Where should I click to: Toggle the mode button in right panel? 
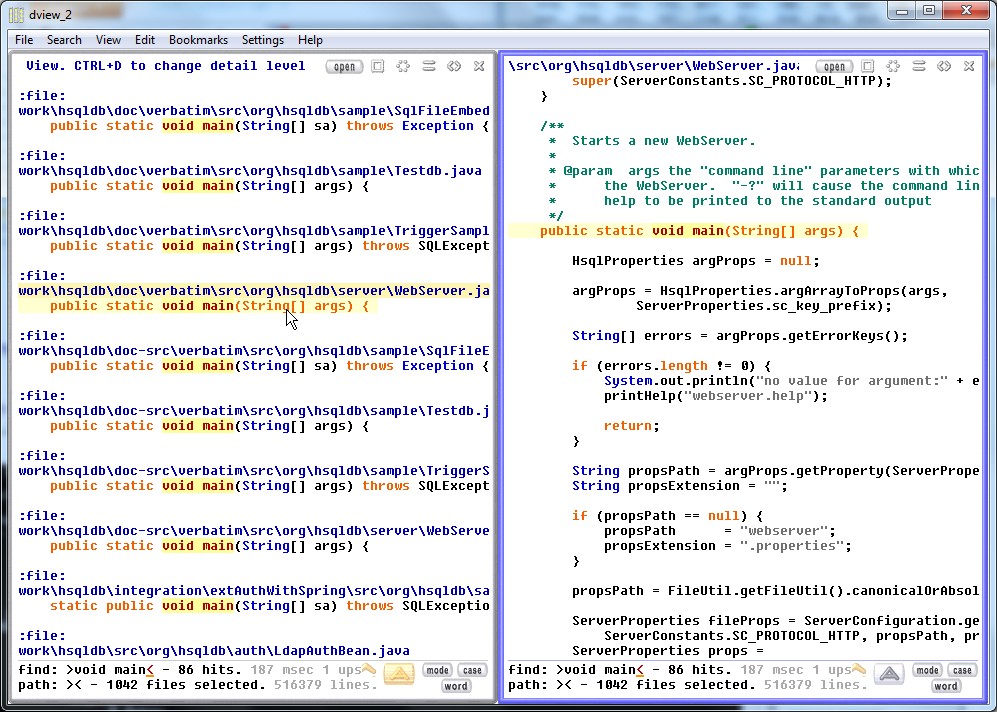point(927,671)
